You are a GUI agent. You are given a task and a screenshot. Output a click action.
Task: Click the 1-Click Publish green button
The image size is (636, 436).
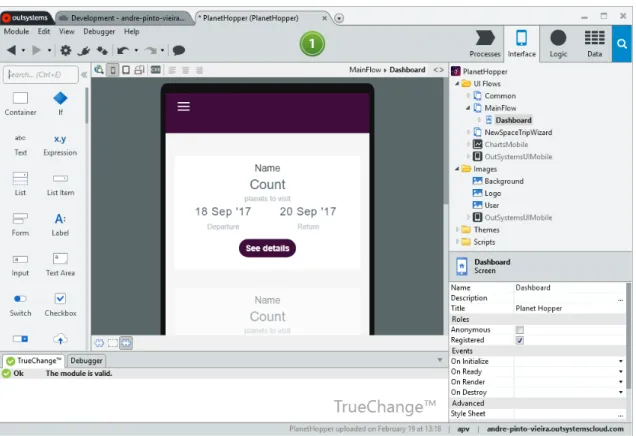point(312,43)
